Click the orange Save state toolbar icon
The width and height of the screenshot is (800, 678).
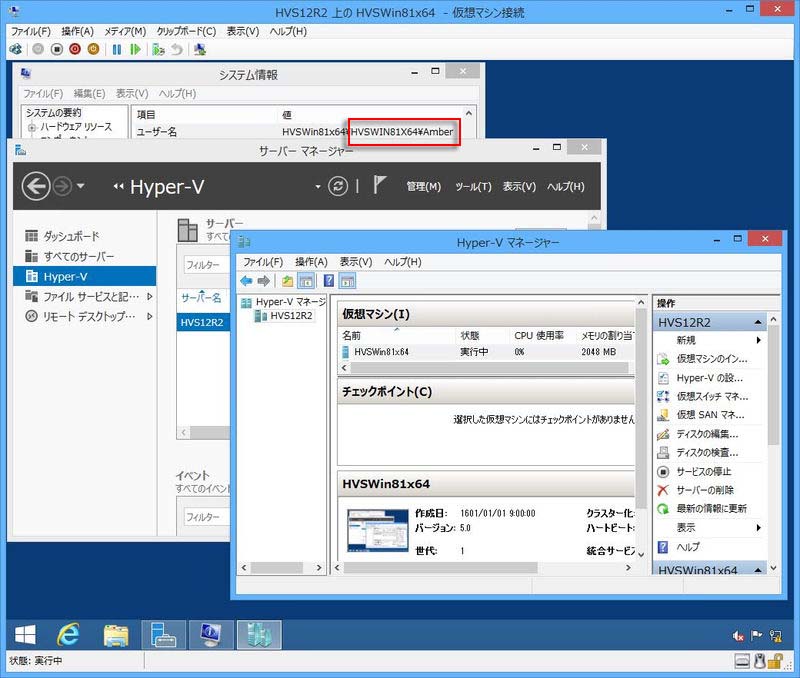93,49
